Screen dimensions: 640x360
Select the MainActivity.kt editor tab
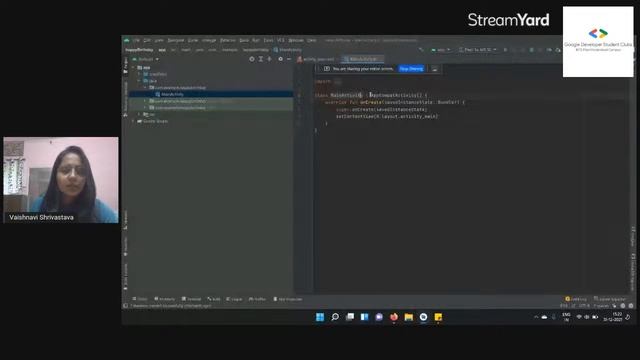[x=361, y=59]
